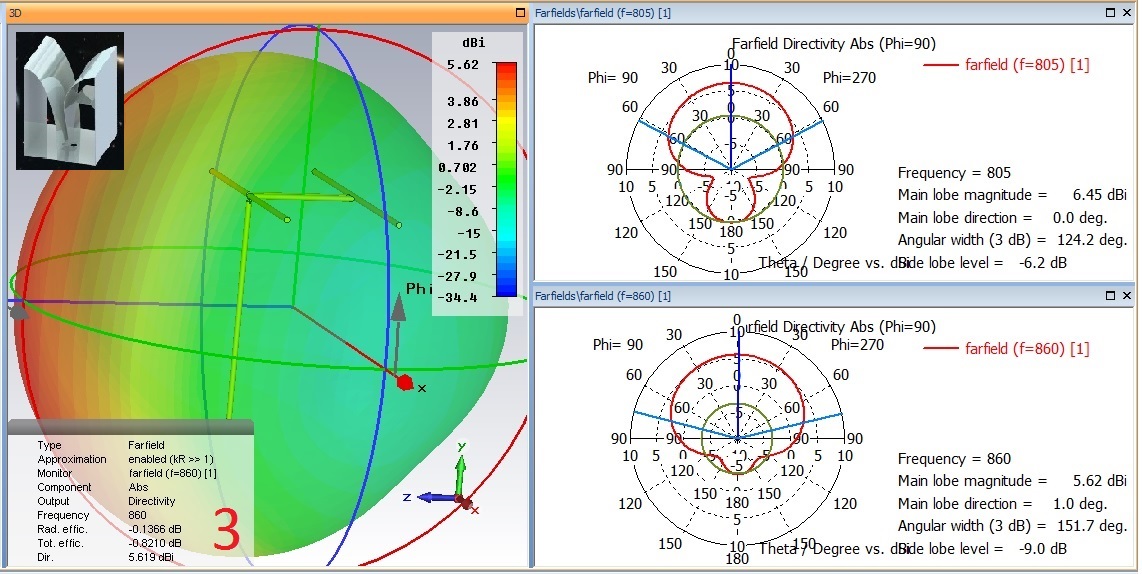Click the red farfield (f=860) [1] legend entry
Image resolution: width=1142 pixels, height=574 pixels.
1007,348
